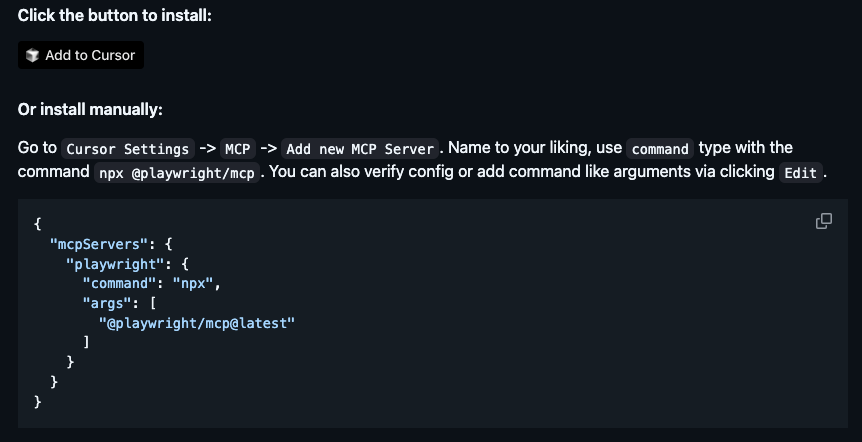This screenshot has height=442, width=862.
Task: Click the cube icon in Add to Cursor
Action: (x=32, y=55)
